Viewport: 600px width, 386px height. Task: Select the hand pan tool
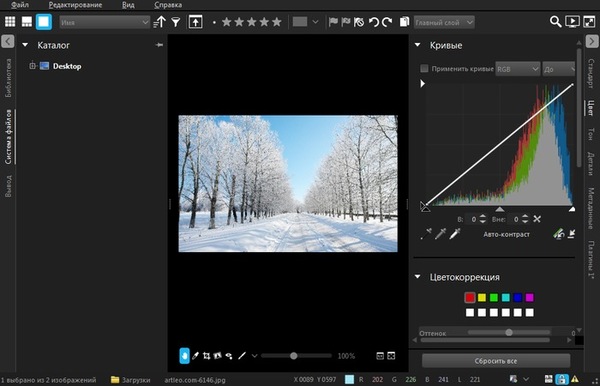[184, 356]
